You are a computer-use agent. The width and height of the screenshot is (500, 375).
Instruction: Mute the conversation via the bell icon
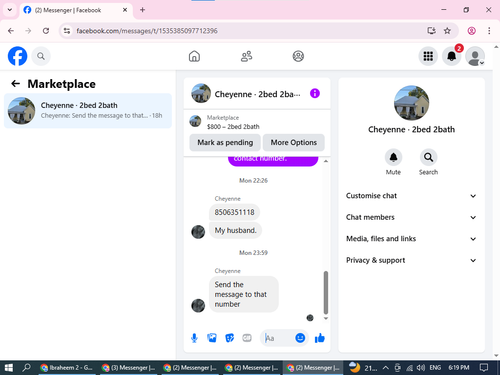(x=393, y=157)
